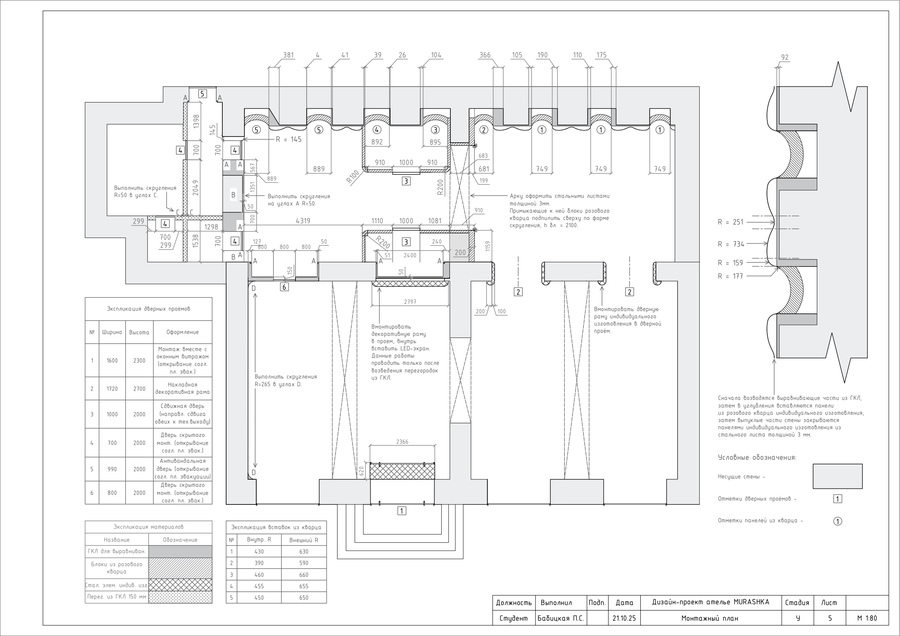Select the R = 734 radius label

coord(731,244)
